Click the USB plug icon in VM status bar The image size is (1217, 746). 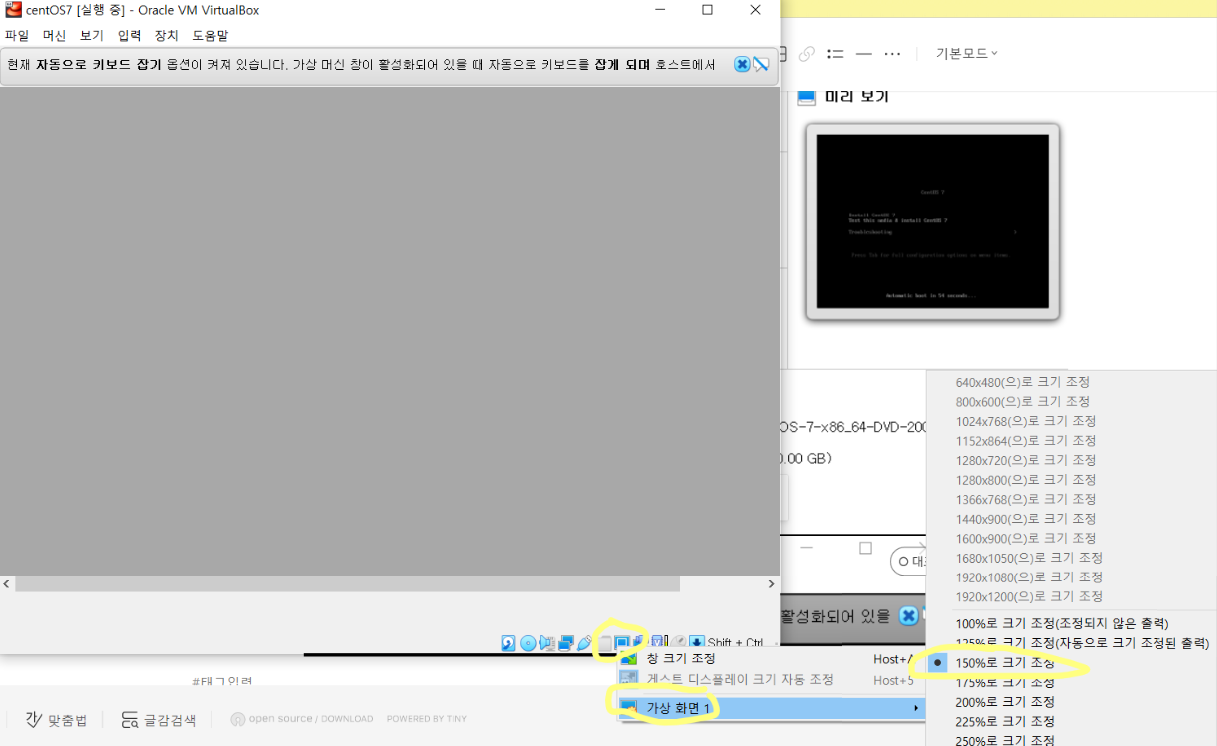point(584,643)
